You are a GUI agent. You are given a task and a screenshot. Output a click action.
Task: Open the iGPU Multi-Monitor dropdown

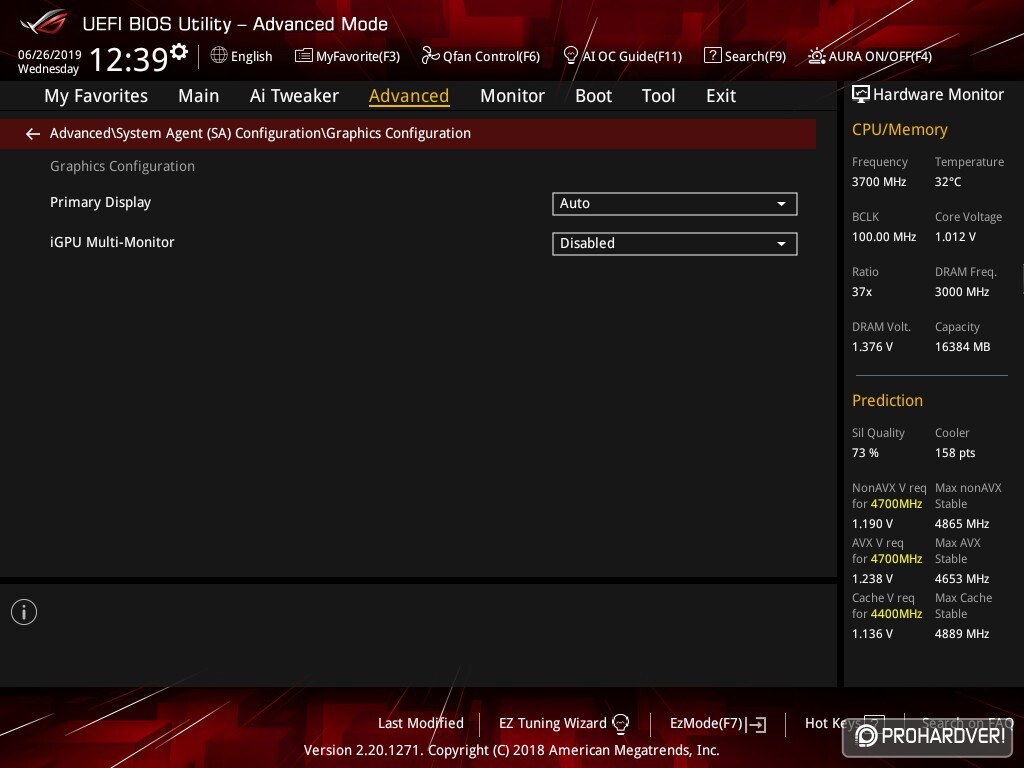pyautogui.click(x=675, y=244)
